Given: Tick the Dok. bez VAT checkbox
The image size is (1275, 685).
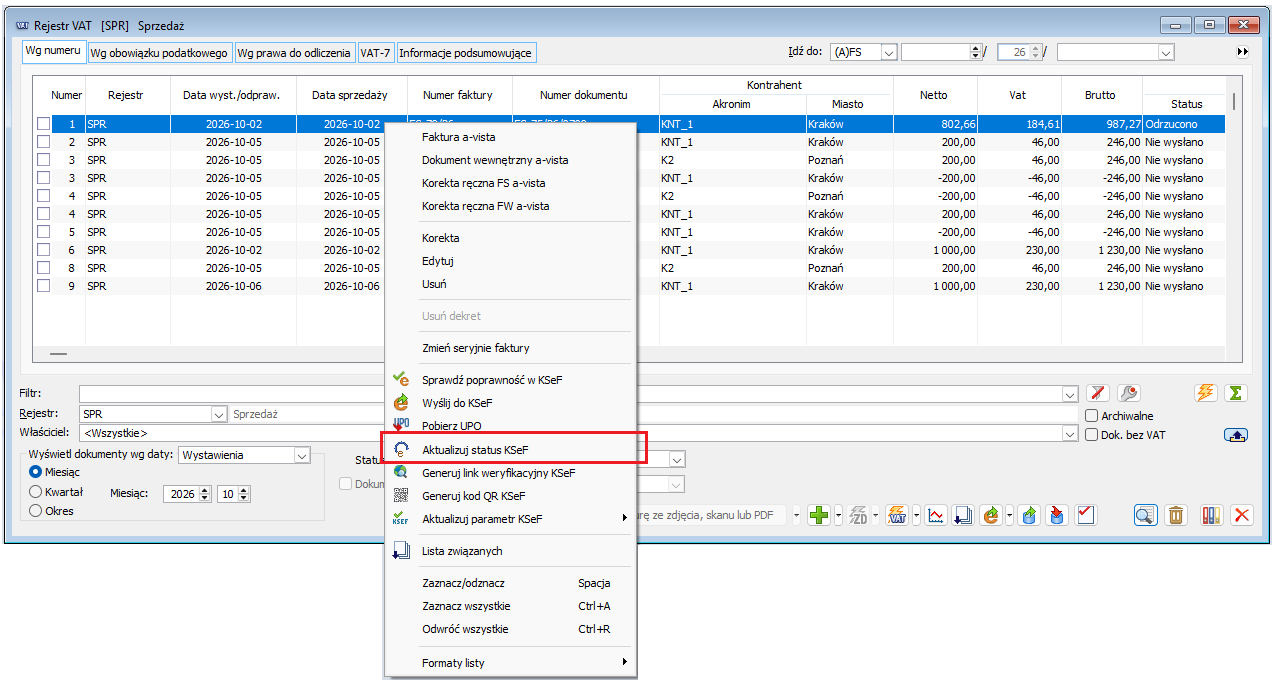Looking at the screenshot, I should 1092,434.
